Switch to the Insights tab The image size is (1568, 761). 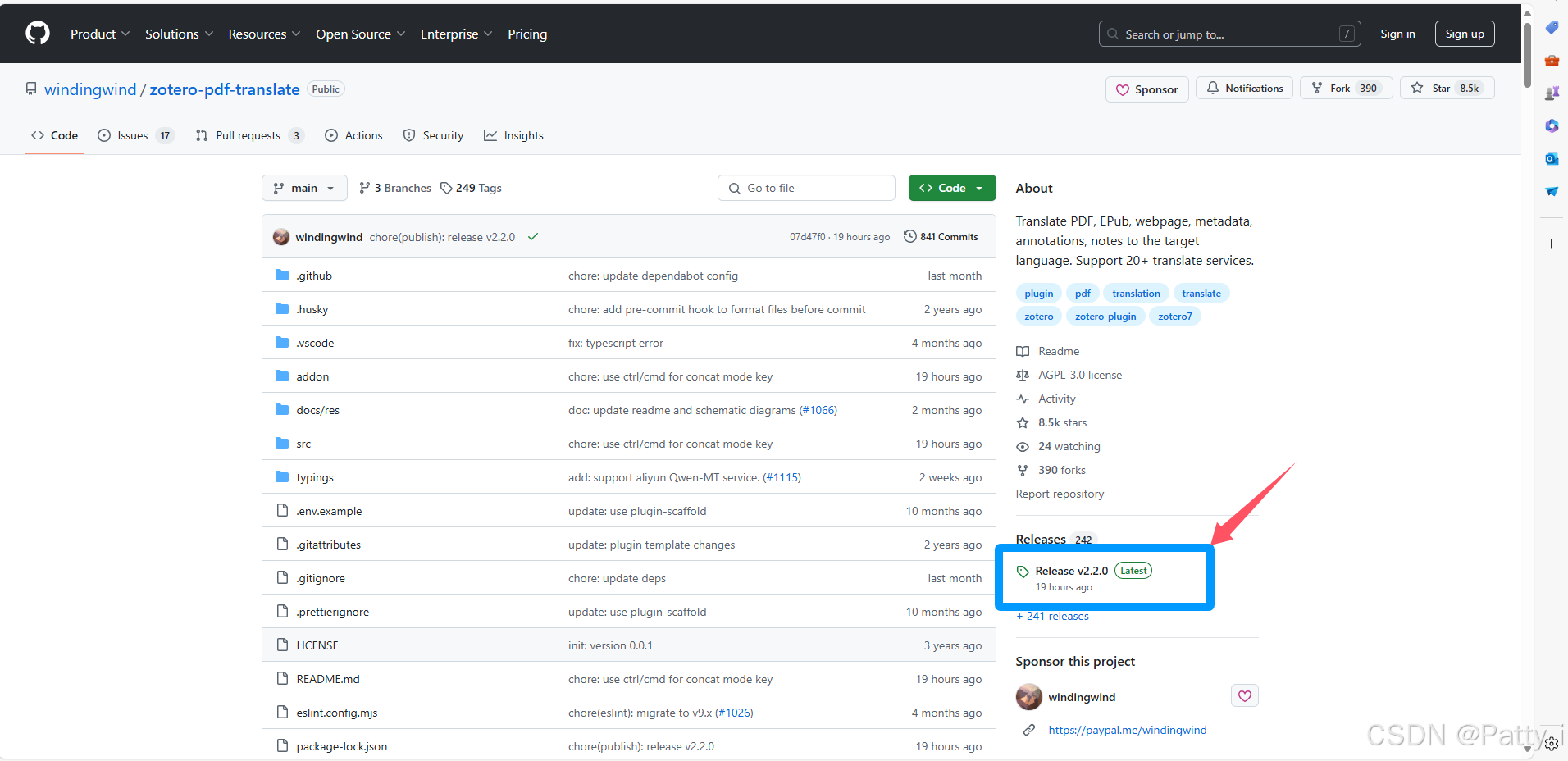[x=513, y=135]
